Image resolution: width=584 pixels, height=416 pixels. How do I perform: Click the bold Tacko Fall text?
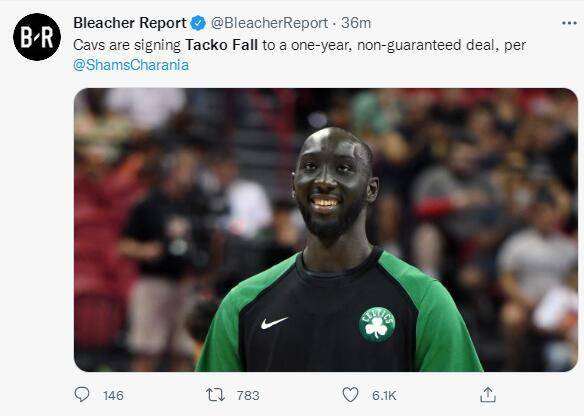[222, 45]
